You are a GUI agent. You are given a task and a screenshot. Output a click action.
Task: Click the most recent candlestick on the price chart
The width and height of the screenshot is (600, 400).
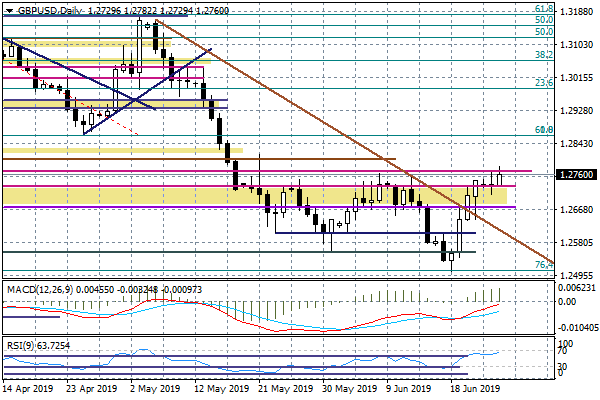point(499,179)
